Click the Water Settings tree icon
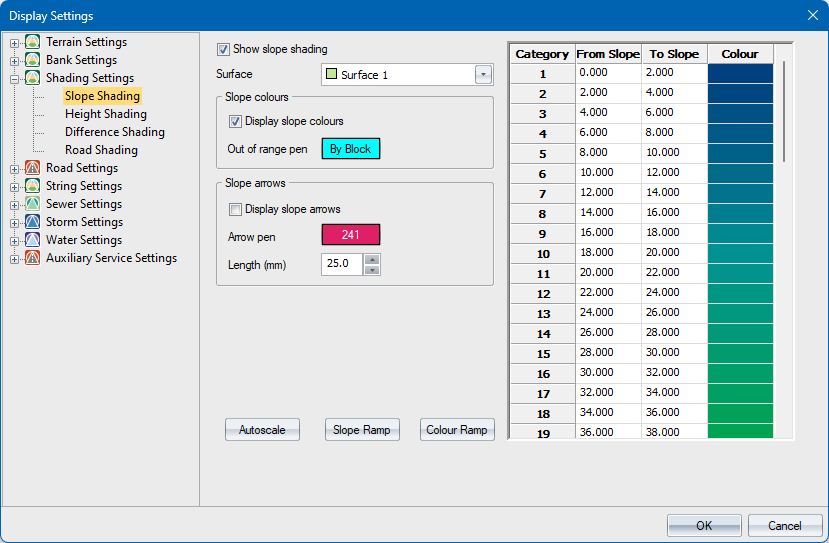Screen dimensions: 829x543 pyautogui.click(x=33, y=240)
